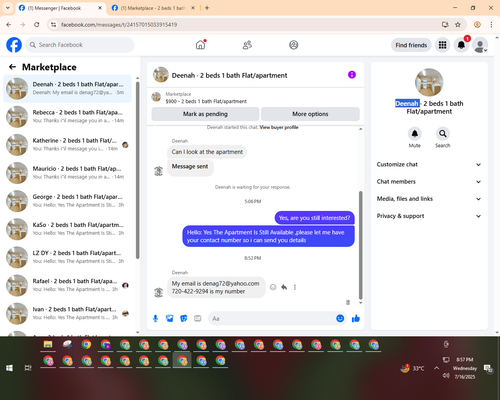
Task: Show hidden system tray icons
Action: [436, 368]
